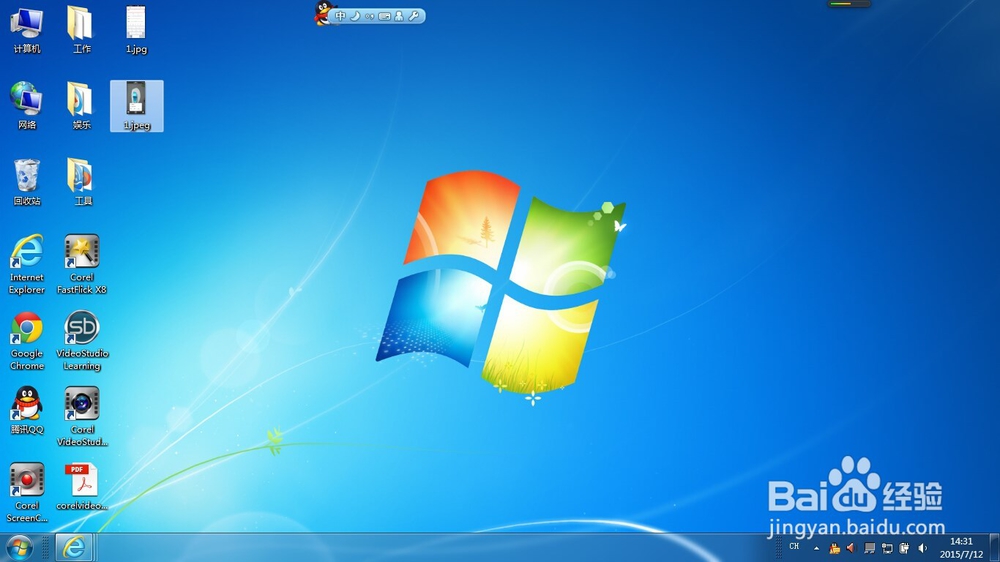Toggle Chinese/English mode on QQ input bar

(341, 16)
